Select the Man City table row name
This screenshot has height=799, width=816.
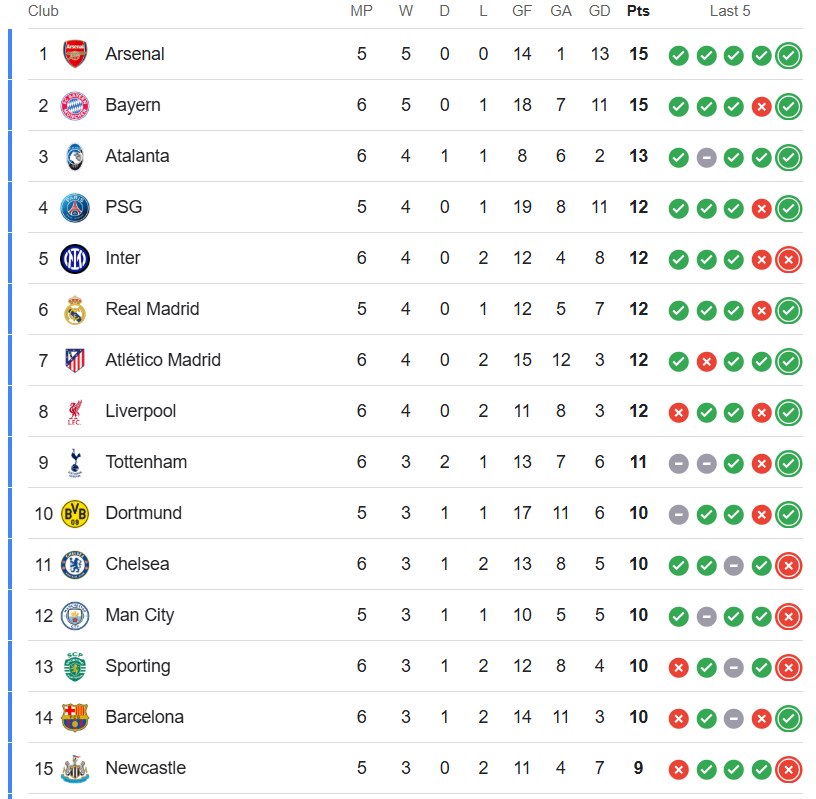coord(139,615)
